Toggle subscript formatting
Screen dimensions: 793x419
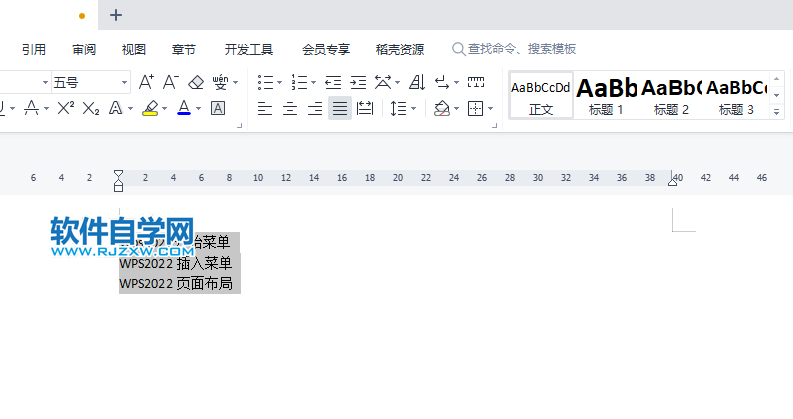coord(91,108)
